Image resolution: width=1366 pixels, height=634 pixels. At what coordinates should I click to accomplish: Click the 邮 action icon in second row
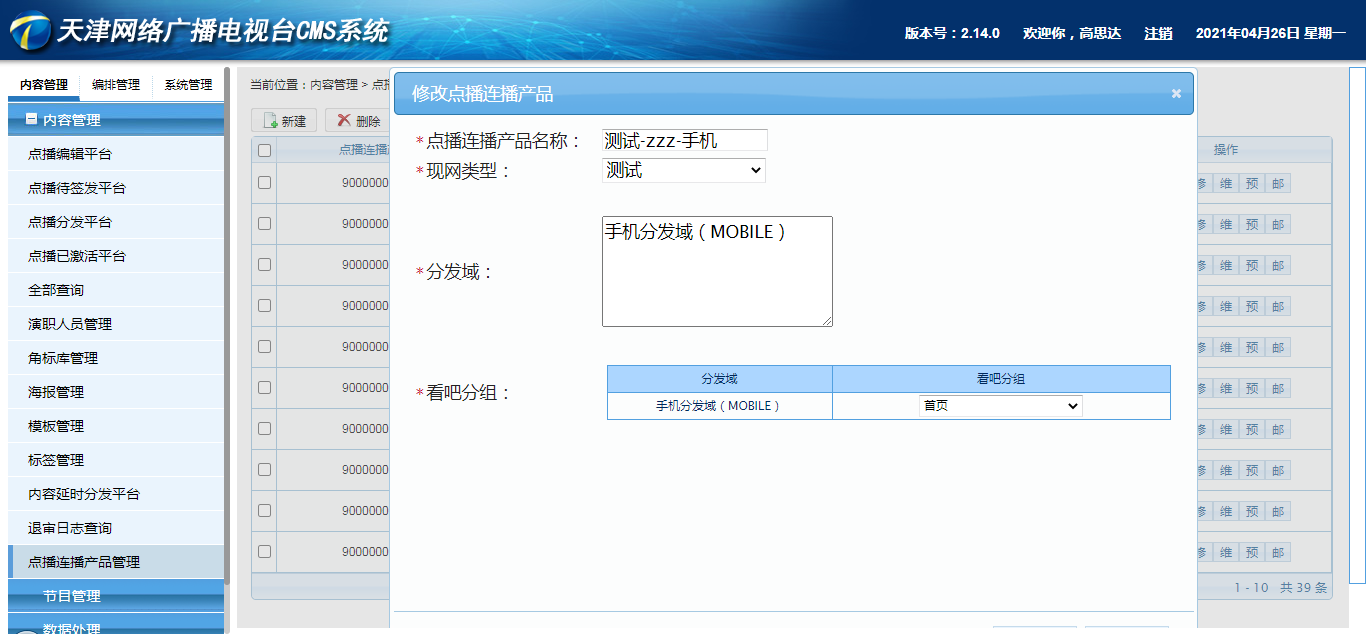pyautogui.click(x=1278, y=224)
